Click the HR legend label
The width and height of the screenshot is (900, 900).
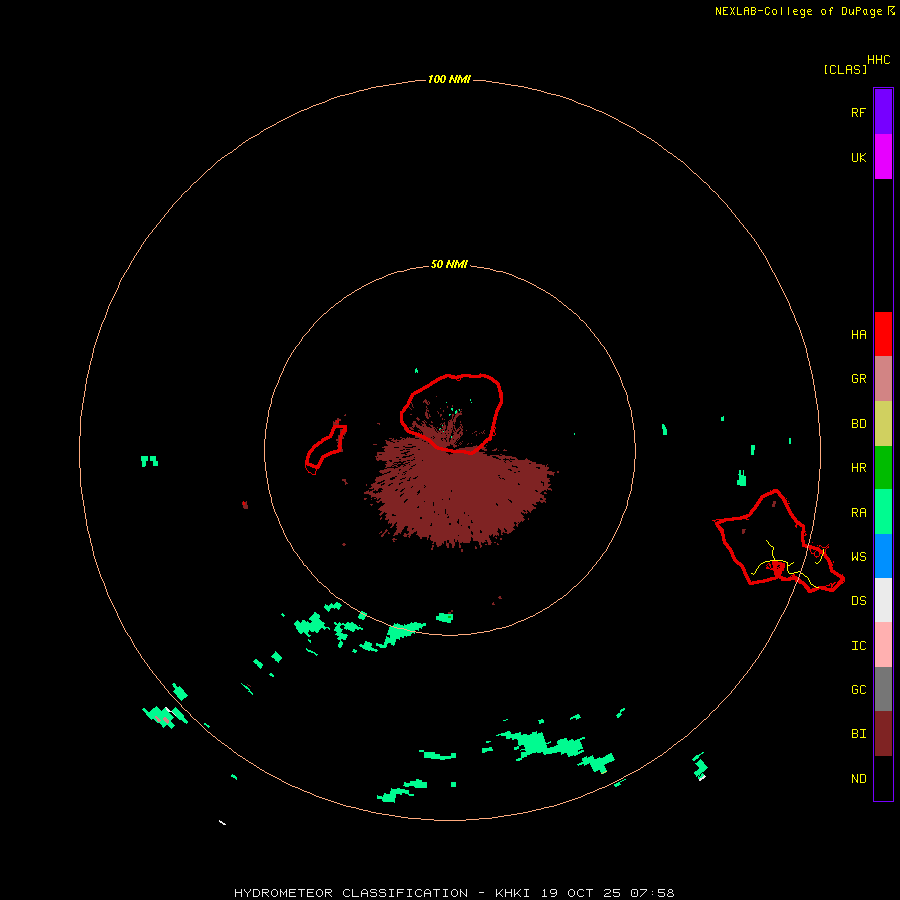(858, 467)
